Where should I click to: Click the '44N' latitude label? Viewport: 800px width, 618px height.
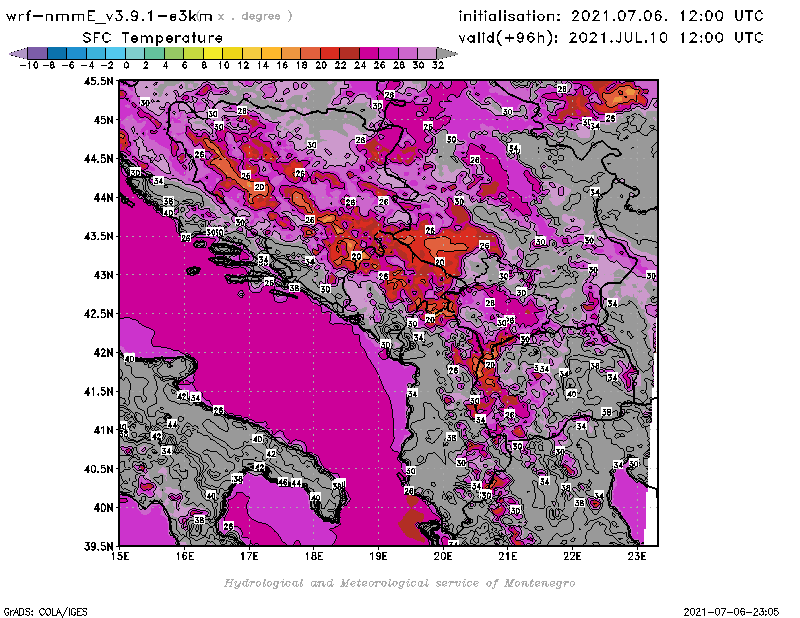point(103,197)
